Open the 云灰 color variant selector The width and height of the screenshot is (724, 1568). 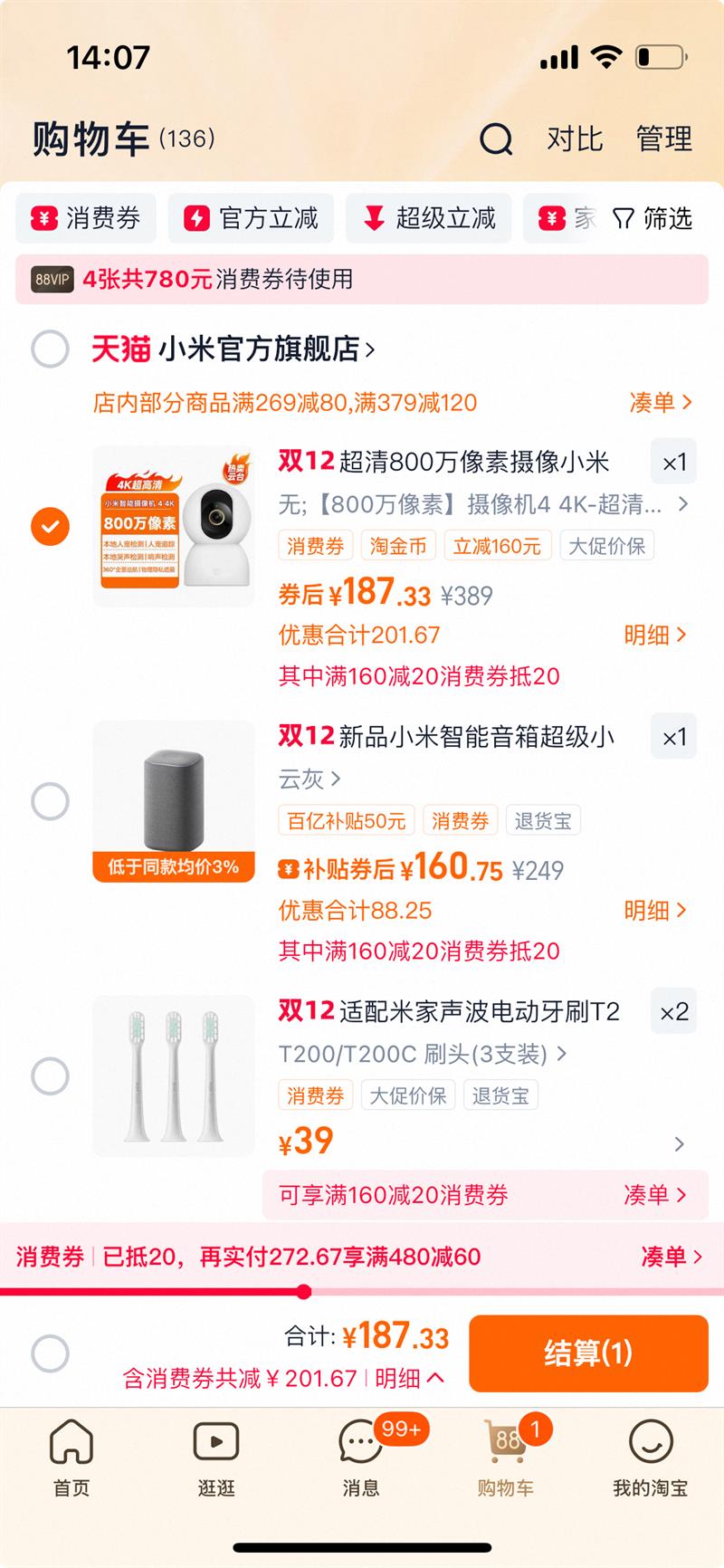tap(310, 779)
